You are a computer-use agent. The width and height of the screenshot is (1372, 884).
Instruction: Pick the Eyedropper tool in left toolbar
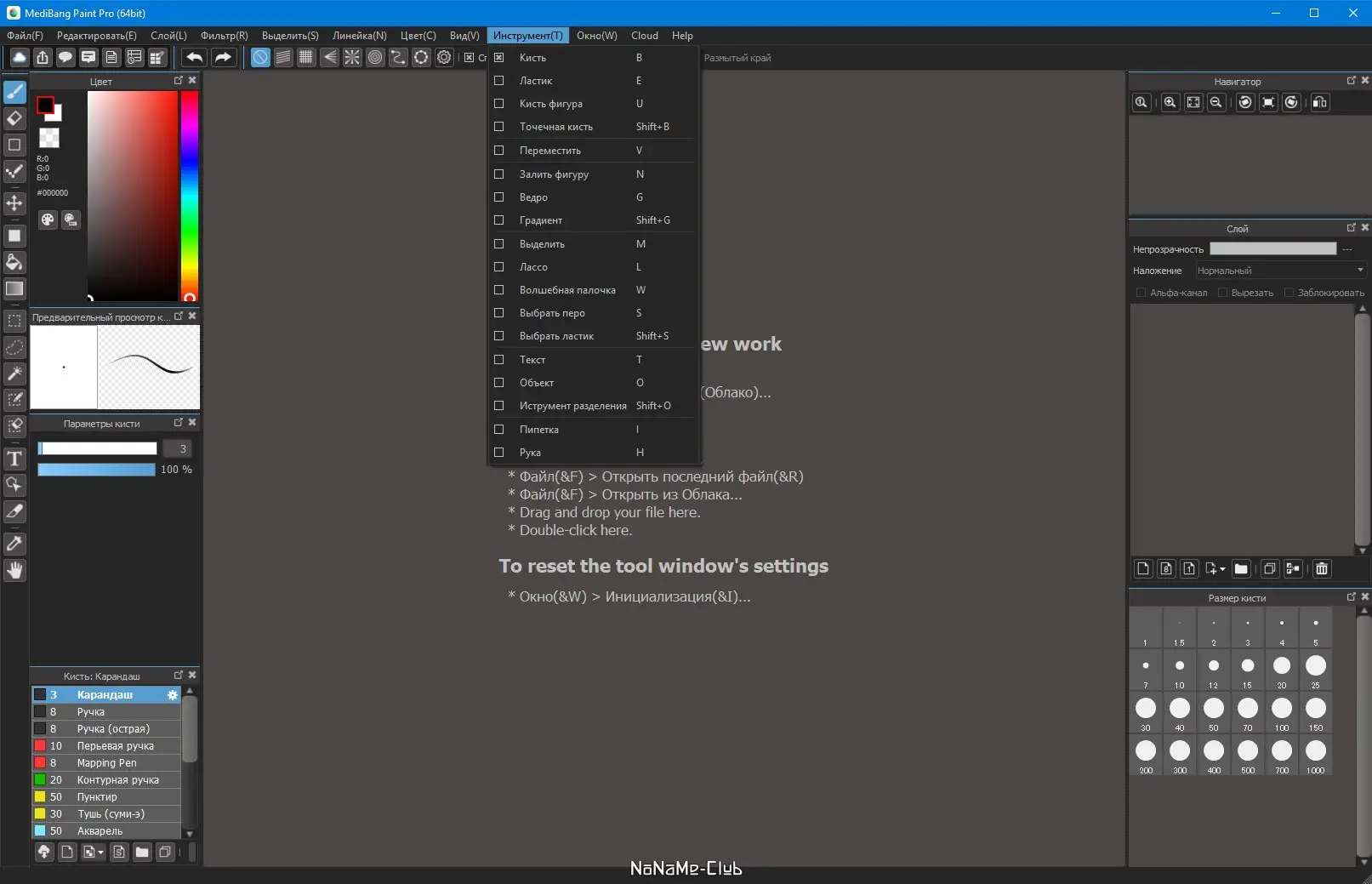pyautogui.click(x=14, y=544)
